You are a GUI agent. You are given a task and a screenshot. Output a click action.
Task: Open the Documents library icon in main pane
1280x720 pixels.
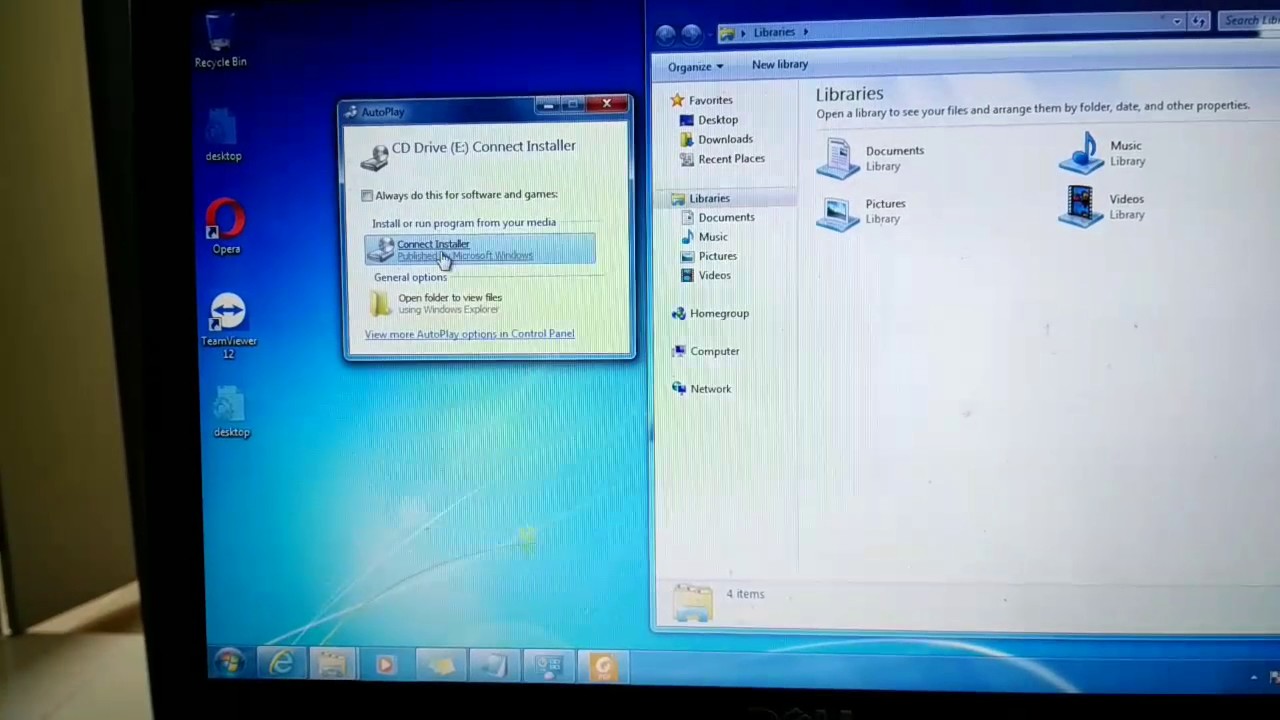838,158
